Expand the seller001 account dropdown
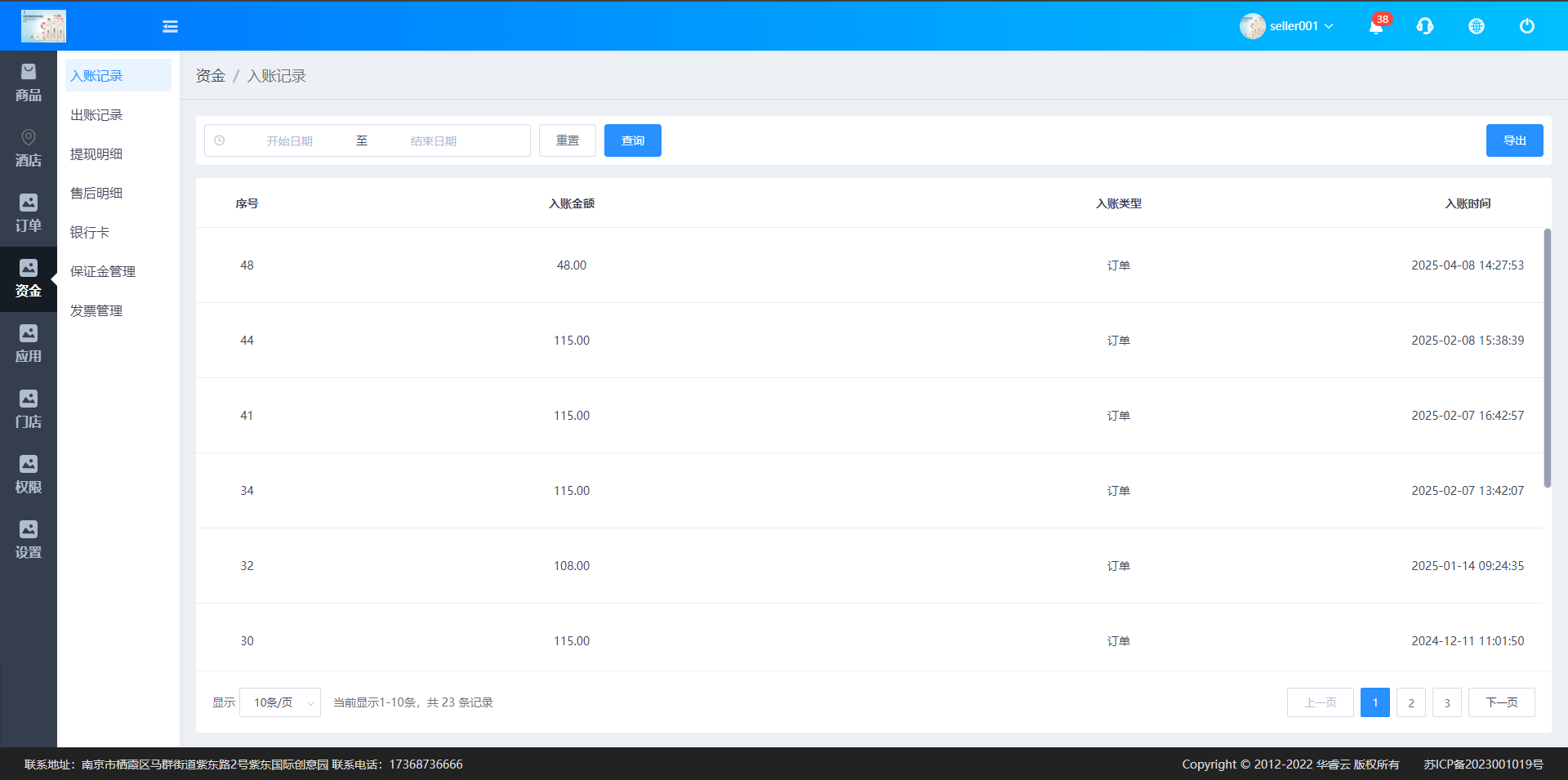 point(1287,26)
